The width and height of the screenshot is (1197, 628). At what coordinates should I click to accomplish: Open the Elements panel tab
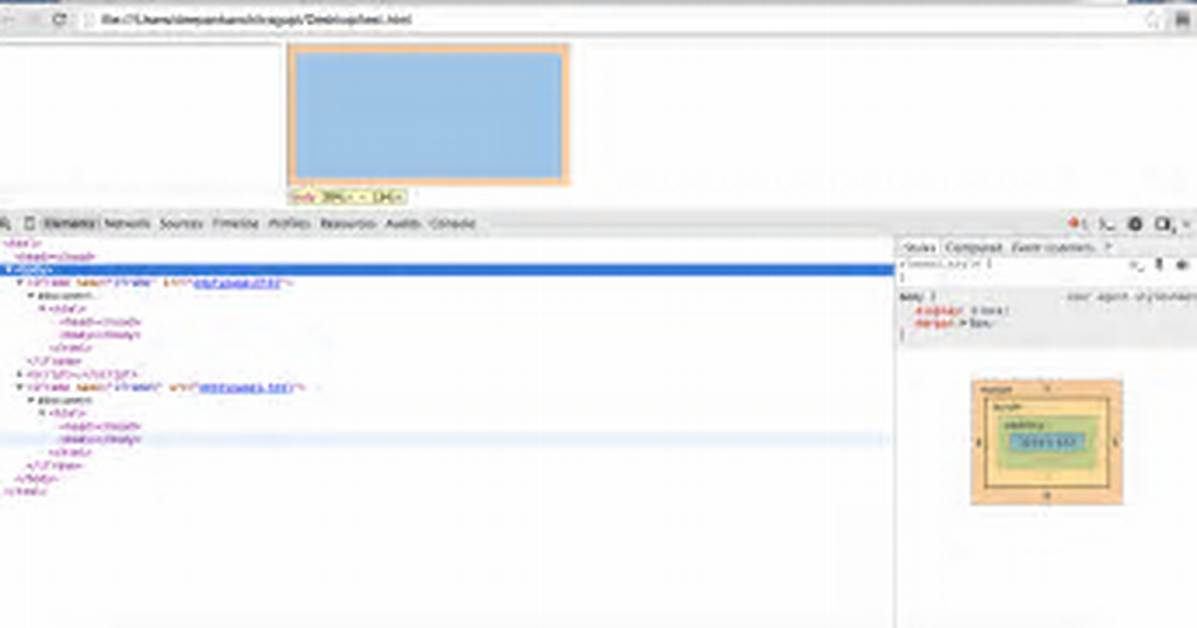69,224
